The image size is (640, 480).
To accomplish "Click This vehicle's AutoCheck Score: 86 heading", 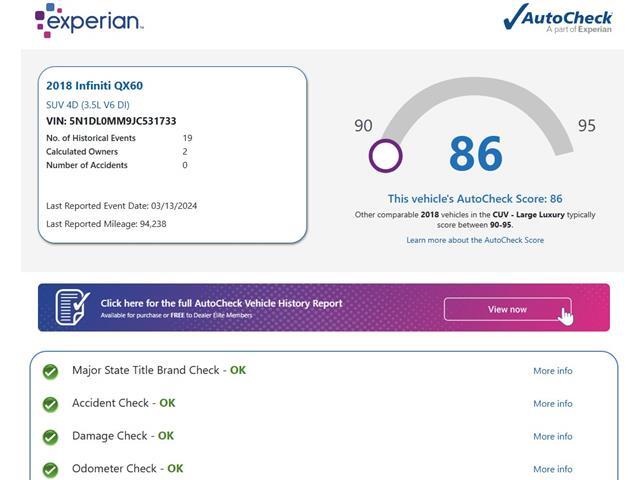I will coord(475,199).
